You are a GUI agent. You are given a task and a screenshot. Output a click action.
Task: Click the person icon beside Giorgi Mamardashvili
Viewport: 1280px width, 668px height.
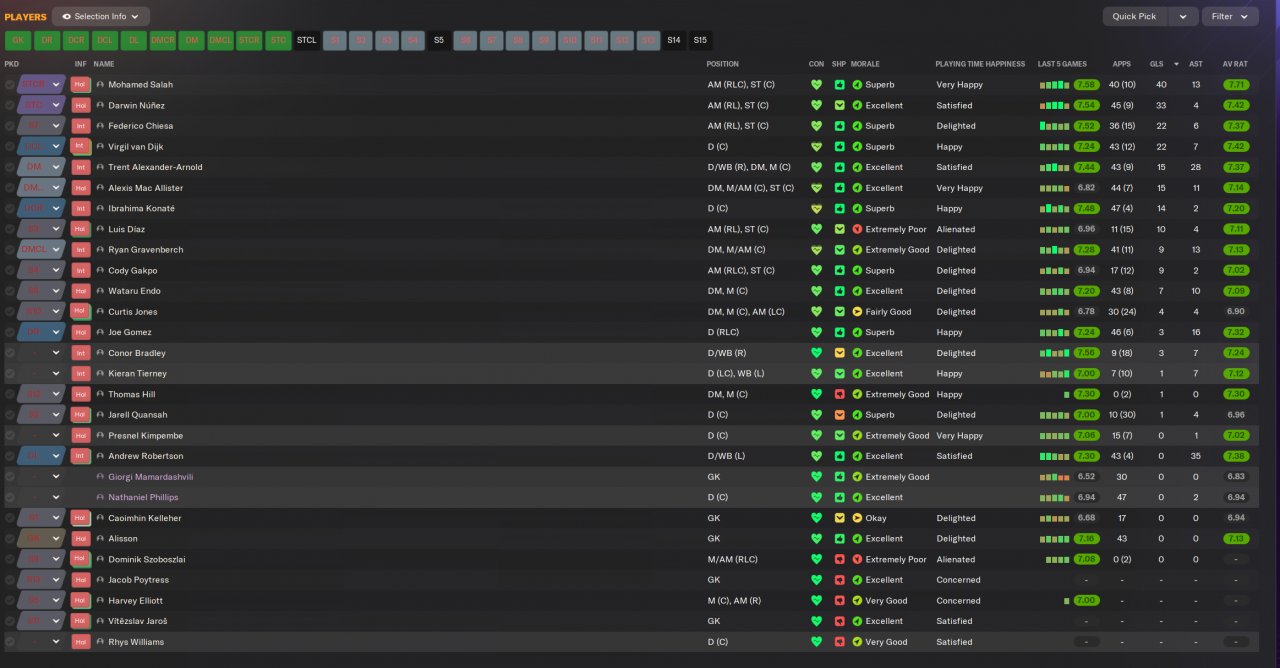(101, 477)
